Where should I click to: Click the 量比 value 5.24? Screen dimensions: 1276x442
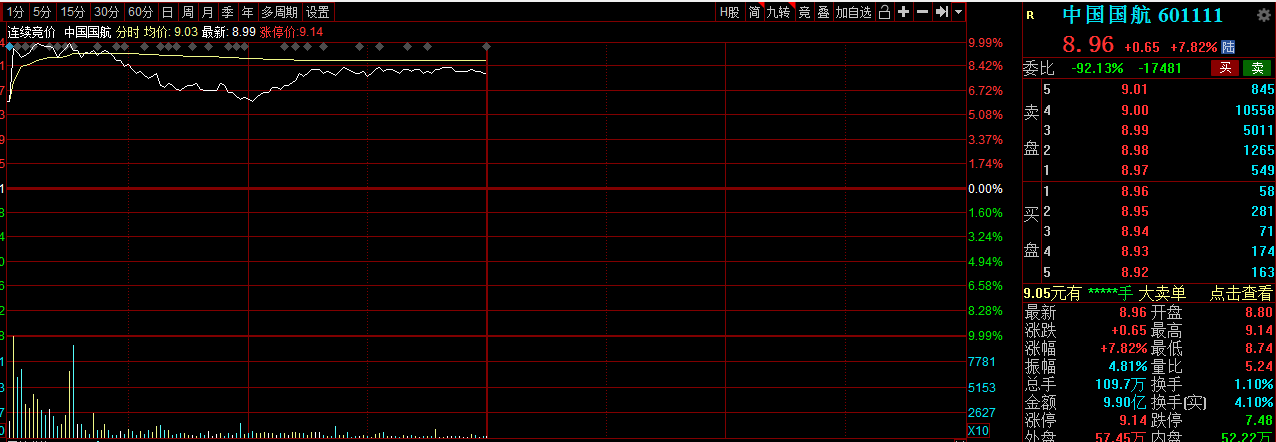point(1259,366)
